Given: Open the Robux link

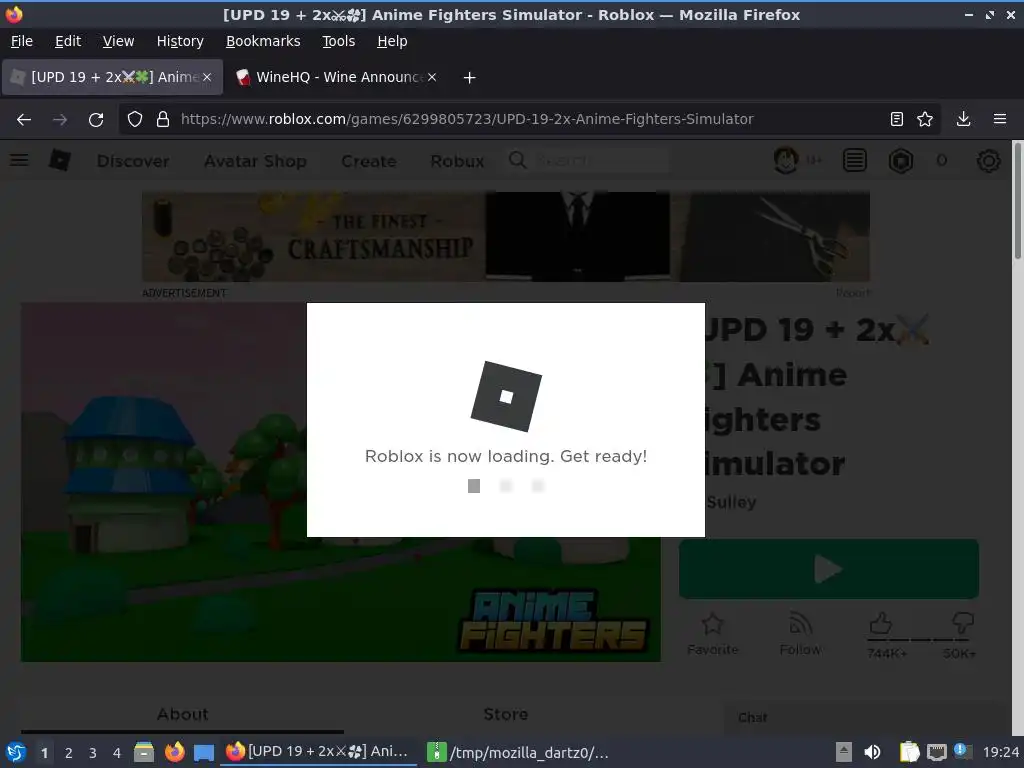Looking at the screenshot, I should pos(457,161).
